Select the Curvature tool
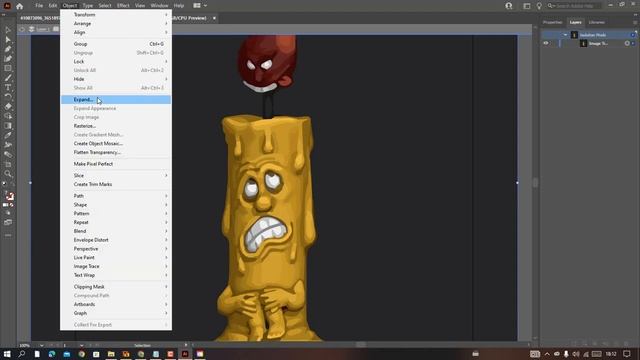 (8, 58)
